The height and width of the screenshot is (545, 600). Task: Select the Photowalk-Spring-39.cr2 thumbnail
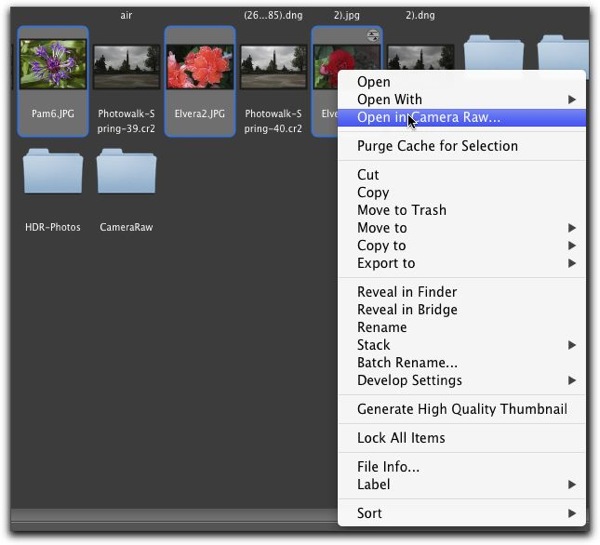126,67
